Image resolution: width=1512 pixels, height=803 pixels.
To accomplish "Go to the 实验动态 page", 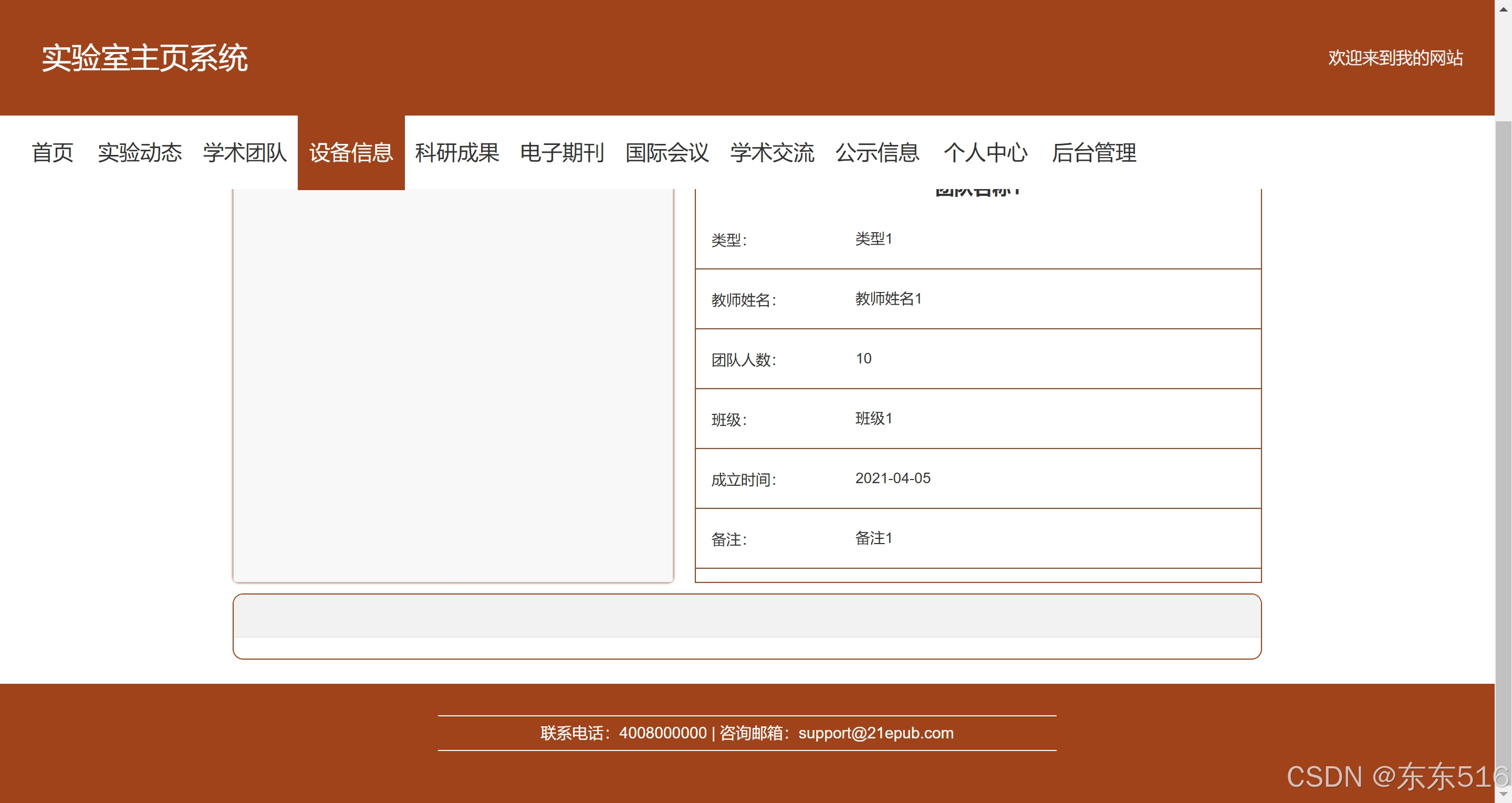I will coord(140,153).
